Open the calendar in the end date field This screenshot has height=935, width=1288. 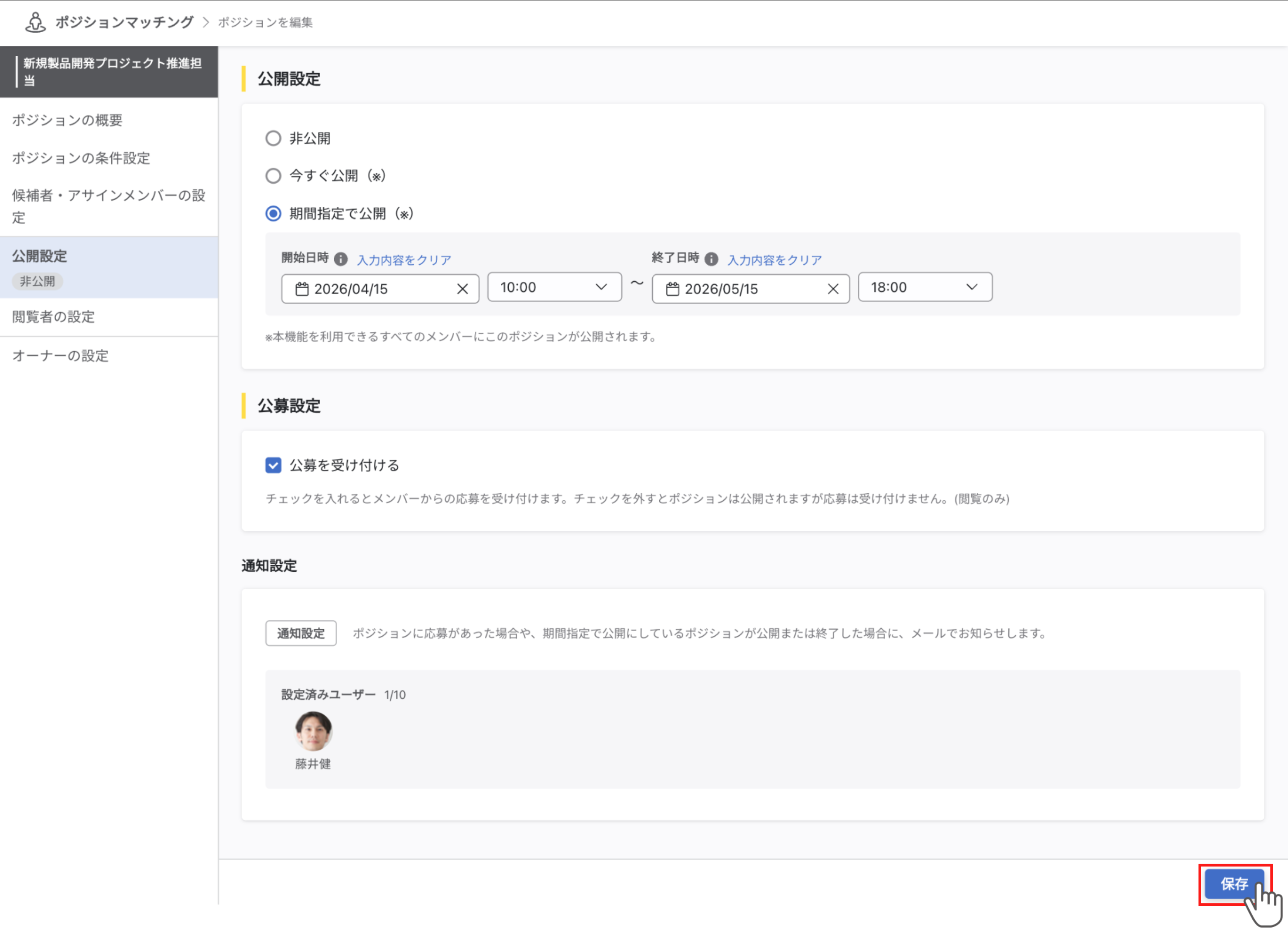[674, 289]
